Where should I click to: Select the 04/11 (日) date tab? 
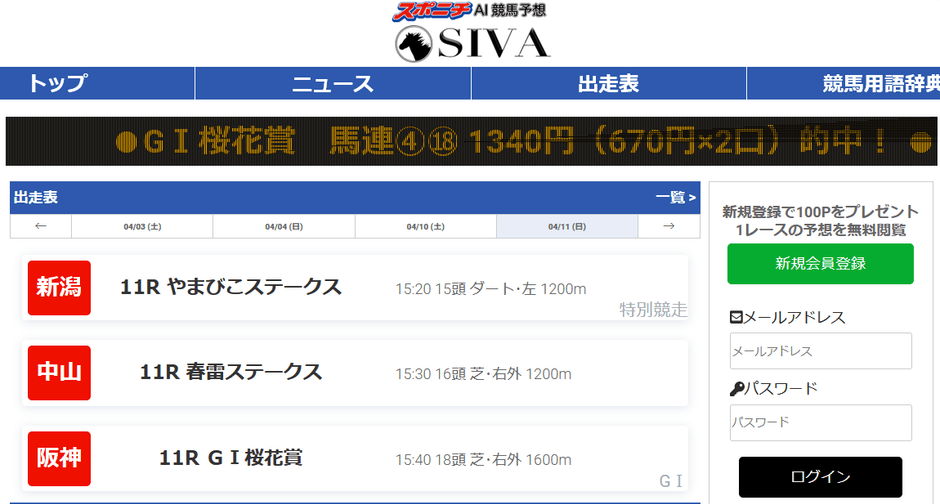point(567,227)
